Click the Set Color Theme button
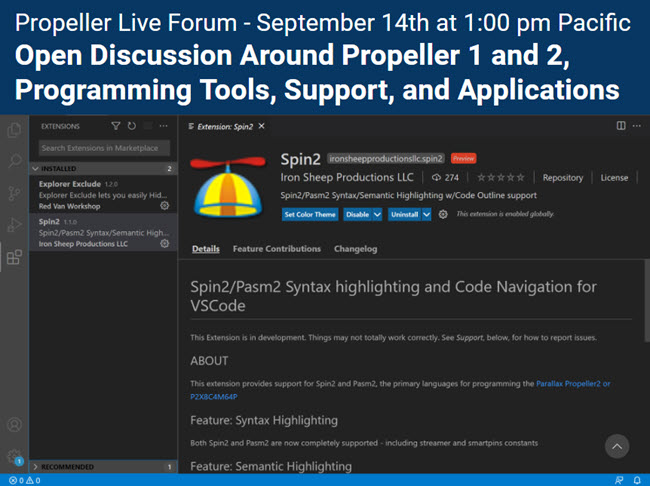This screenshot has height=486, width=650. click(x=309, y=214)
